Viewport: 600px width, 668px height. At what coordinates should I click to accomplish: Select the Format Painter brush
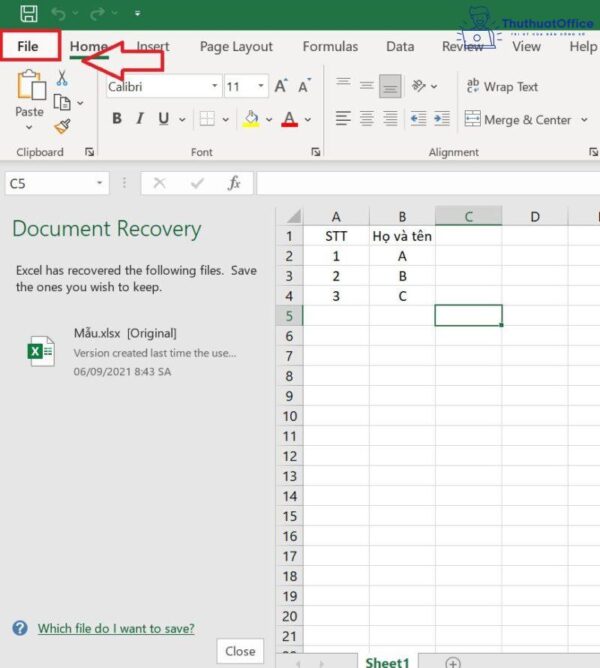(62, 127)
